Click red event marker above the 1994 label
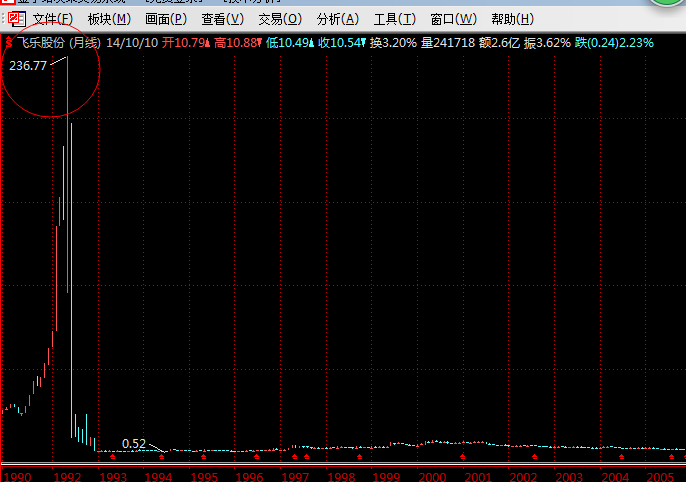686x482 pixels. pos(162,457)
